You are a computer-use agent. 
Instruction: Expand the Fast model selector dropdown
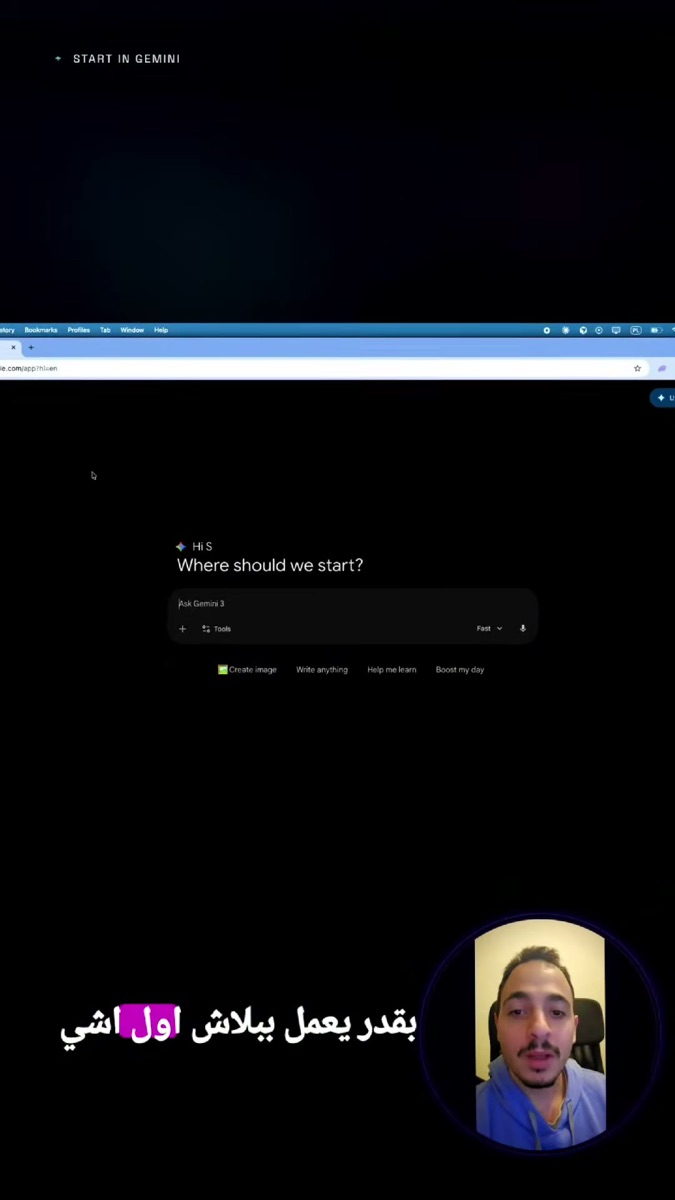click(x=489, y=629)
